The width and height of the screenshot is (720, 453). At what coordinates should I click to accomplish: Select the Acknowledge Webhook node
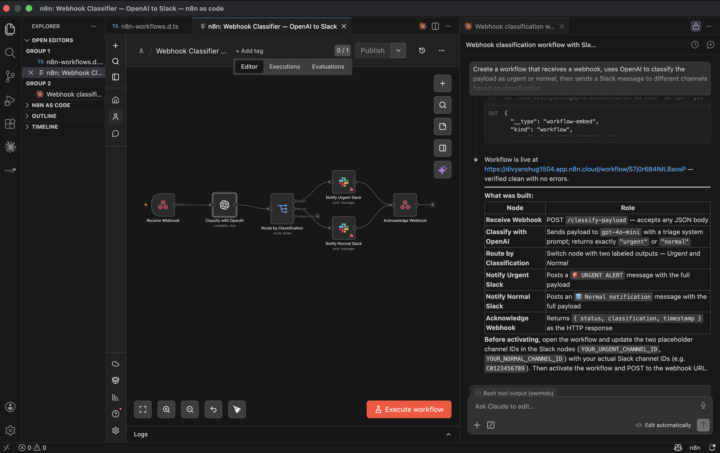click(405, 205)
